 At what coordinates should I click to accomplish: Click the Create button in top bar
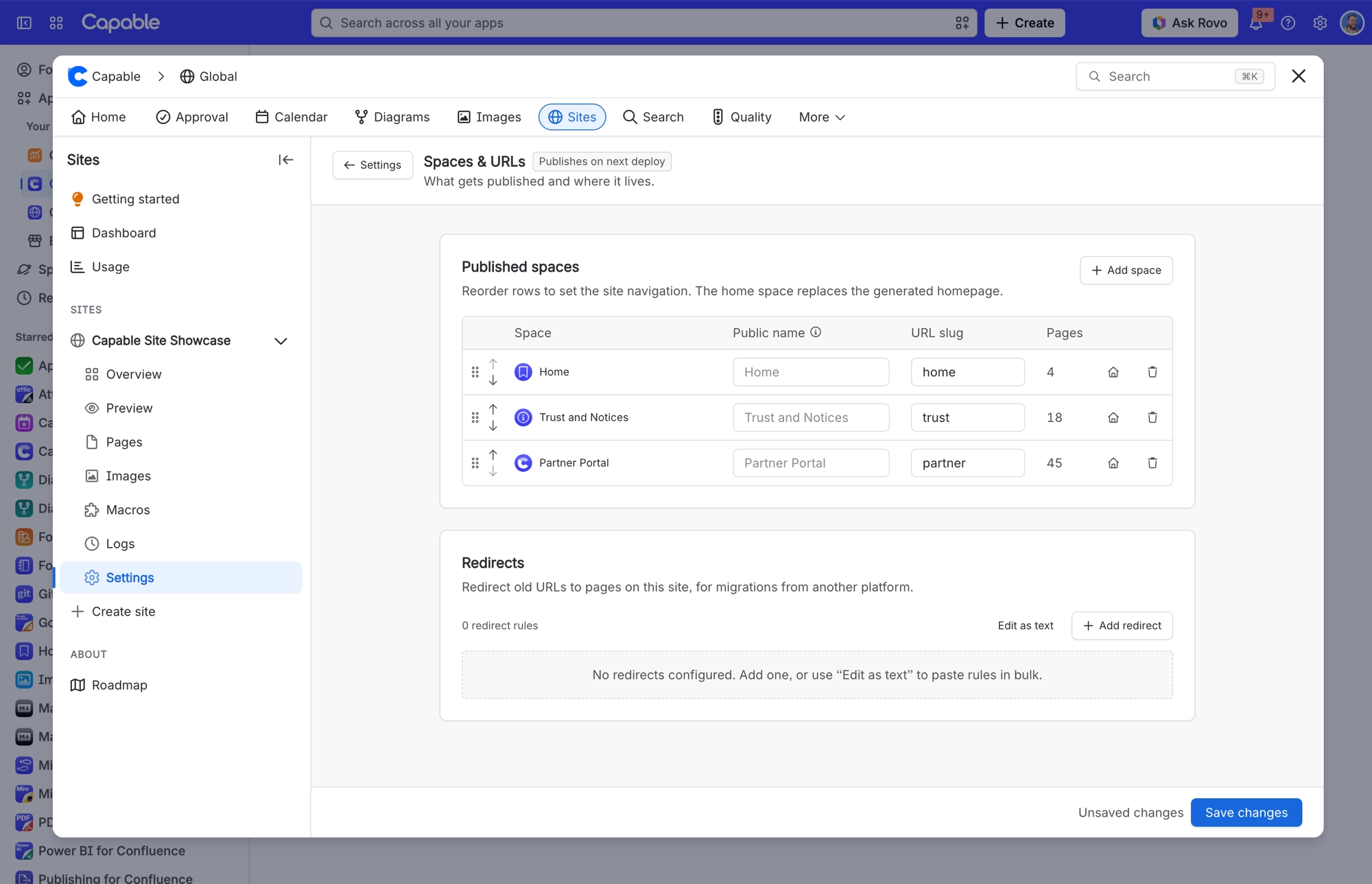point(1024,23)
